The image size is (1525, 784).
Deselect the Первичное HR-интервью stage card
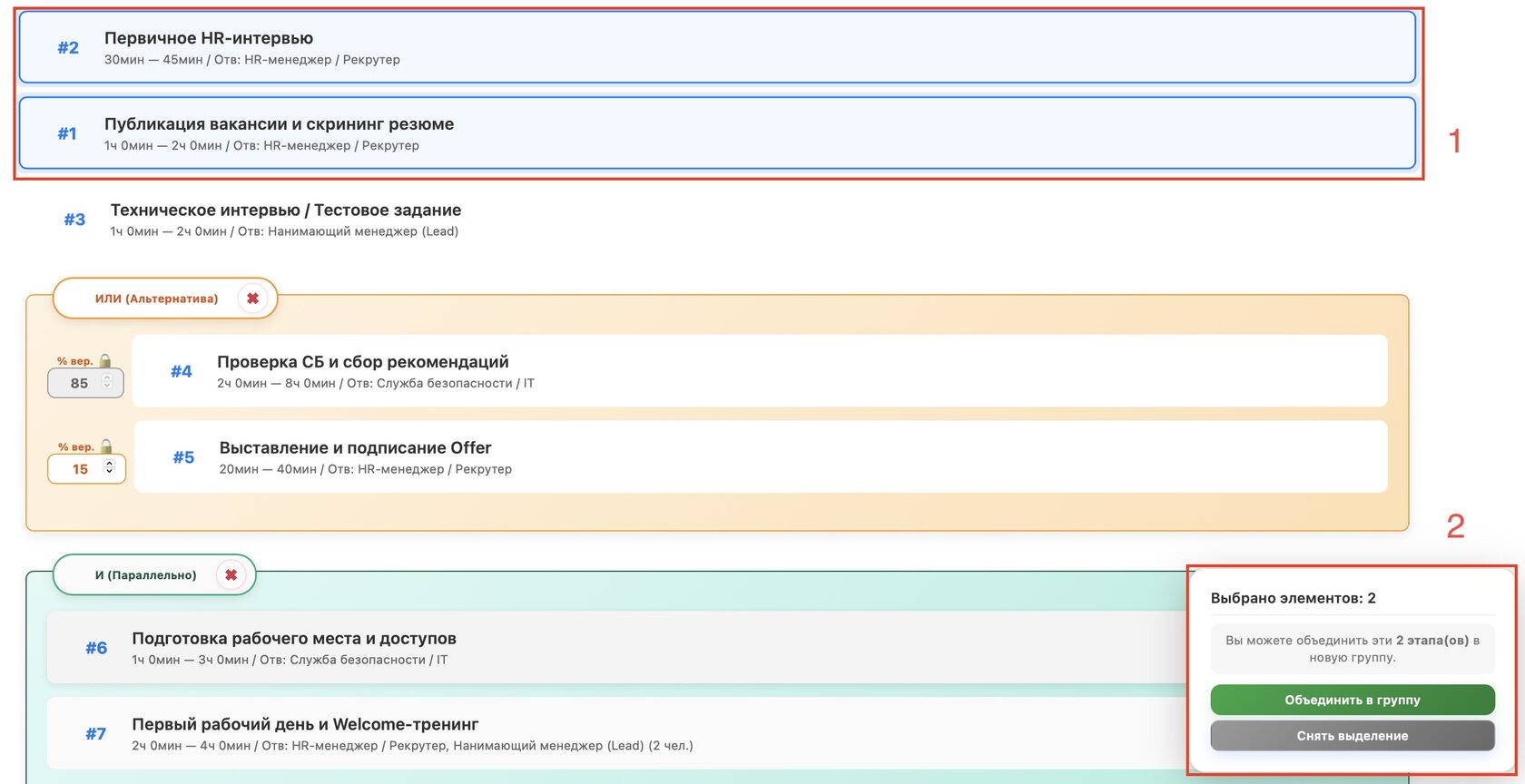(x=717, y=47)
